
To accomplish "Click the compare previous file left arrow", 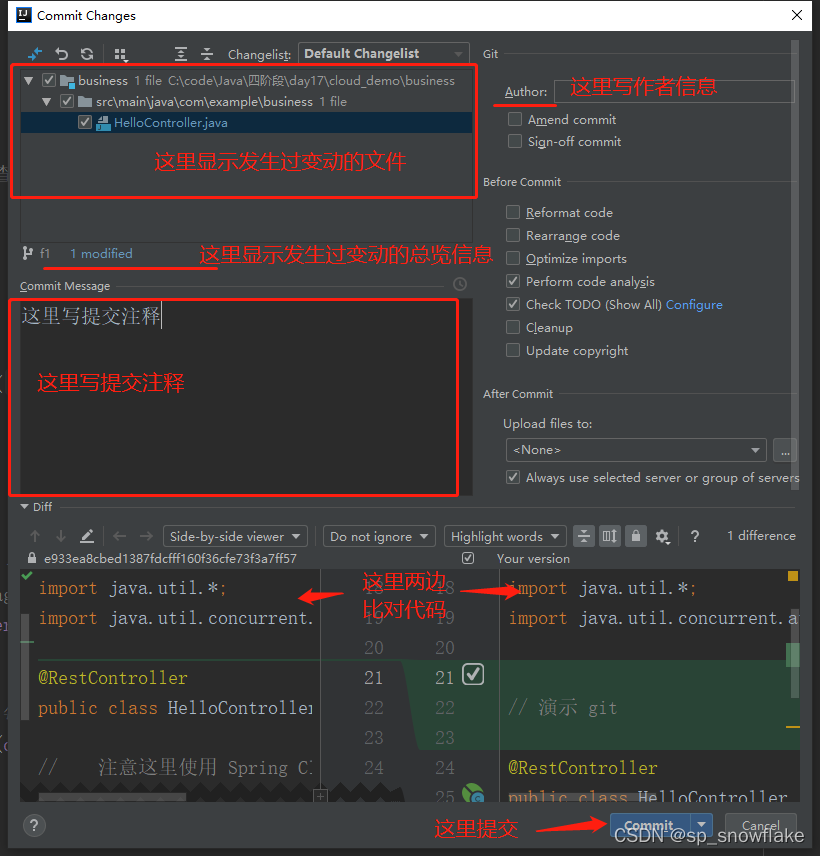I will [x=120, y=536].
